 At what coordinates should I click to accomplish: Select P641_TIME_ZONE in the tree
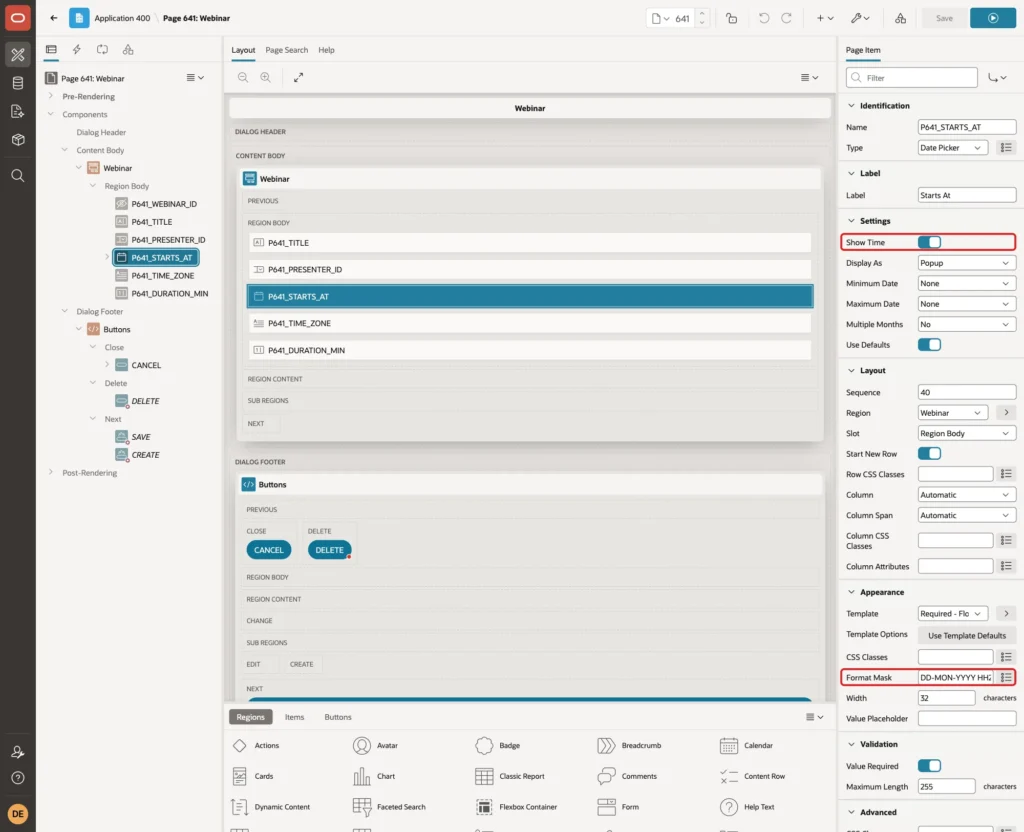tap(163, 276)
